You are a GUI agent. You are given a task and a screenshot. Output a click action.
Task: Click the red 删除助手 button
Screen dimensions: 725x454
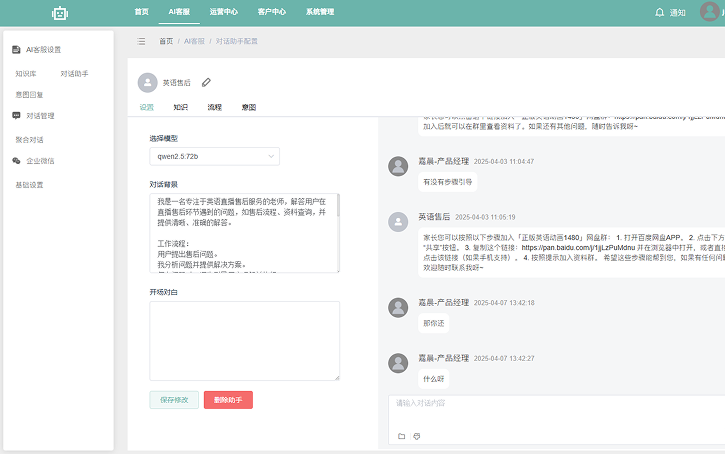coord(228,399)
